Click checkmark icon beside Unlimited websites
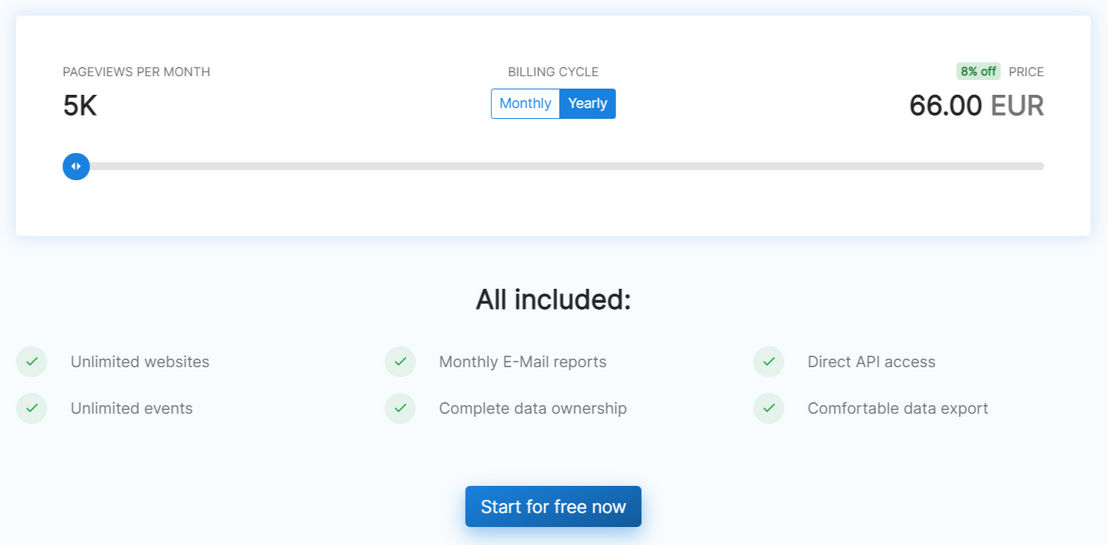Viewport: 1108px width, 545px height. [32, 362]
